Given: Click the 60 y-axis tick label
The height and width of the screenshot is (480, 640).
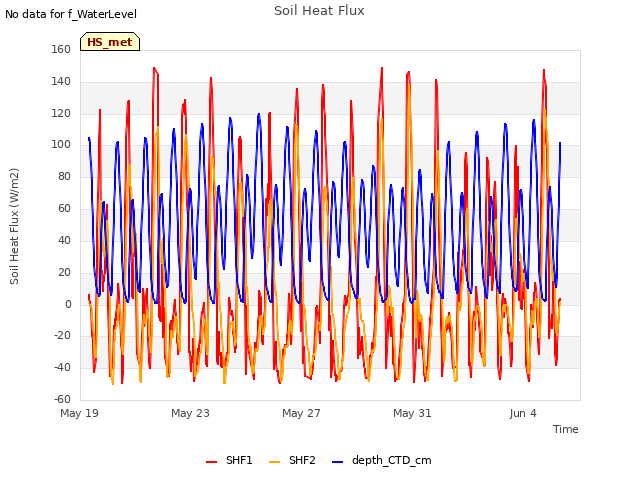Looking at the screenshot, I should pos(64,208).
